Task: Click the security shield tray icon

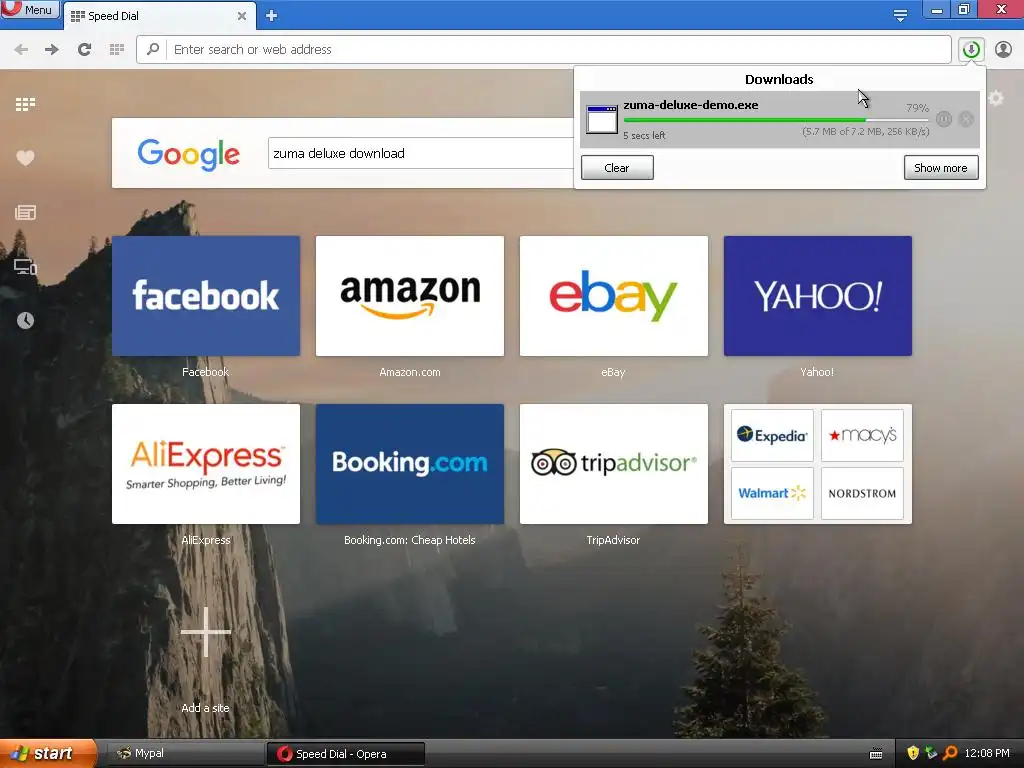Action: 913,753
